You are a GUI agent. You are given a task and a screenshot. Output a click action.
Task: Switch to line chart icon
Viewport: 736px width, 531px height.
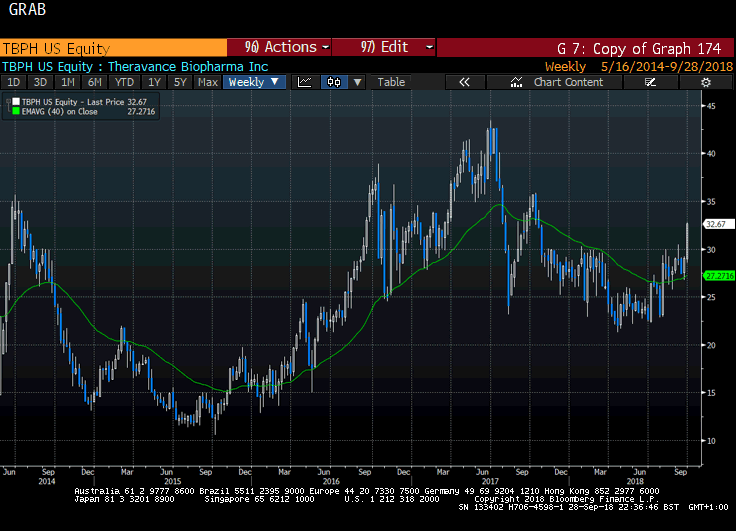[x=305, y=82]
